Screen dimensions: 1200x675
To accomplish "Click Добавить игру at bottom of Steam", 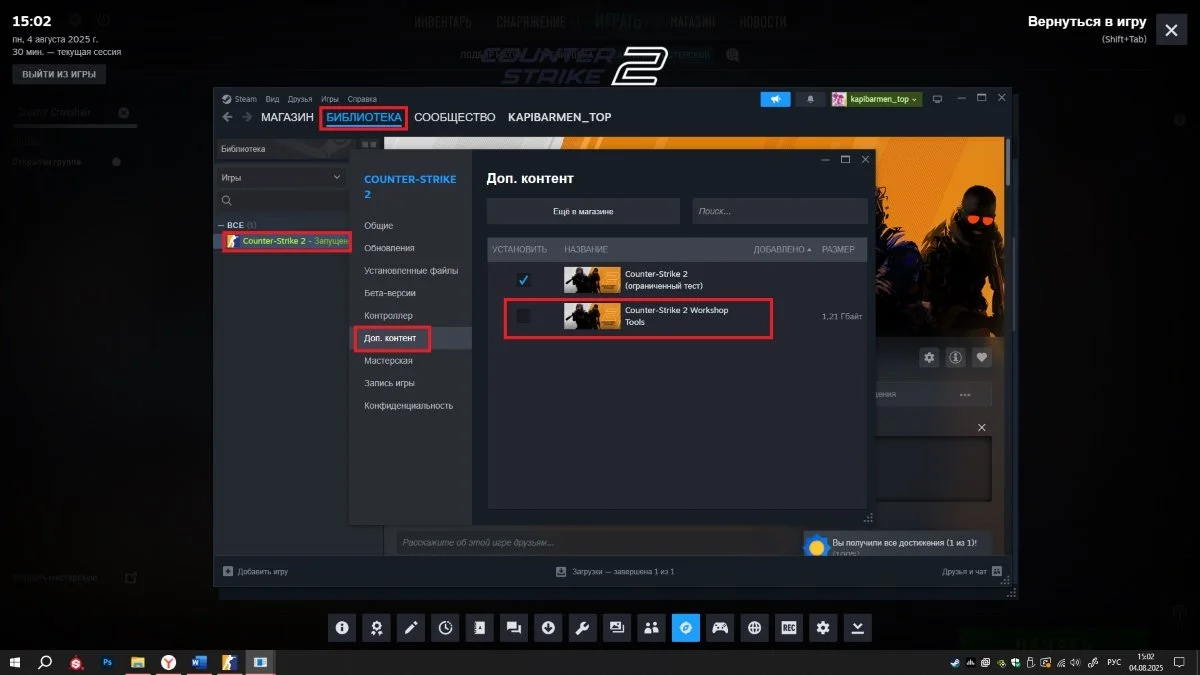I will coord(256,571).
